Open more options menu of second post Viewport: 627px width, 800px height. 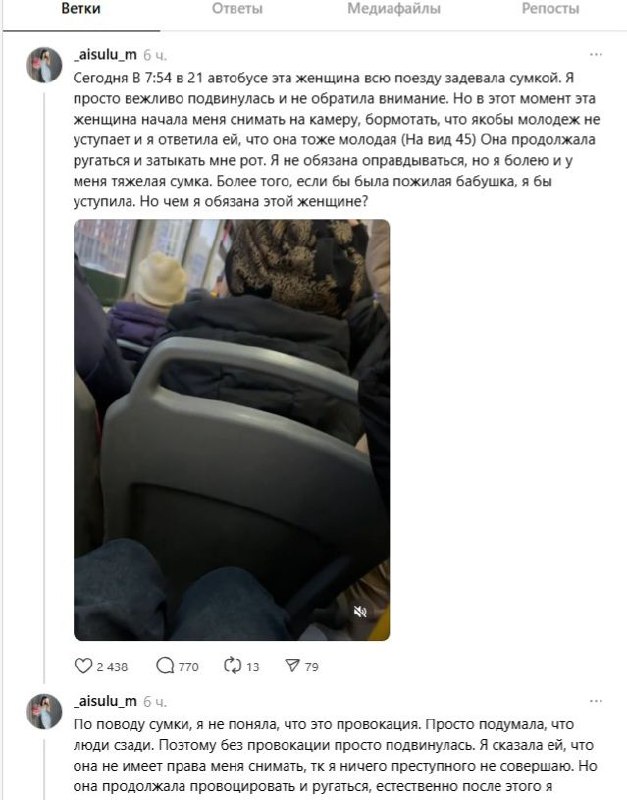(595, 701)
